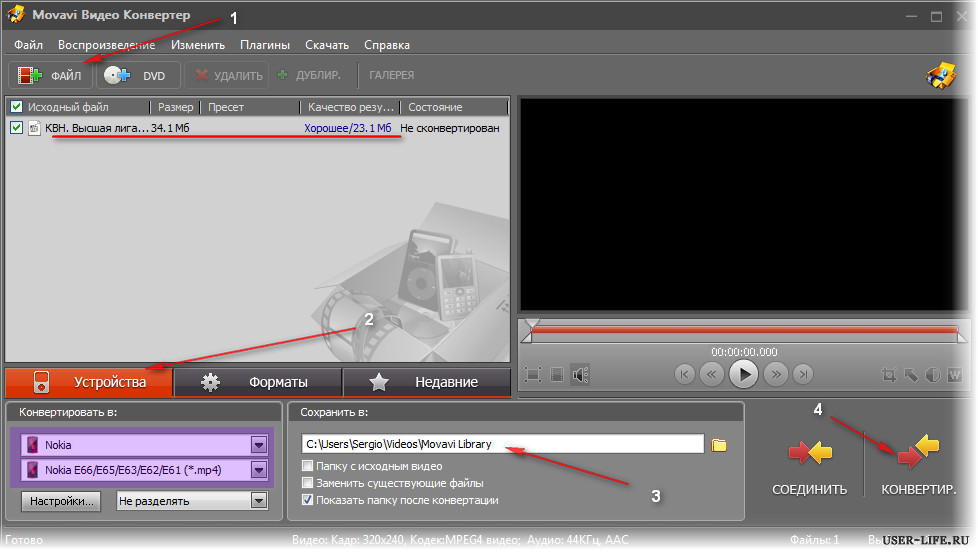Viewport: 978px width, 553px height.
Task: Expand the Nokia device brand dropdown
Action: click(x=259, y=444)
